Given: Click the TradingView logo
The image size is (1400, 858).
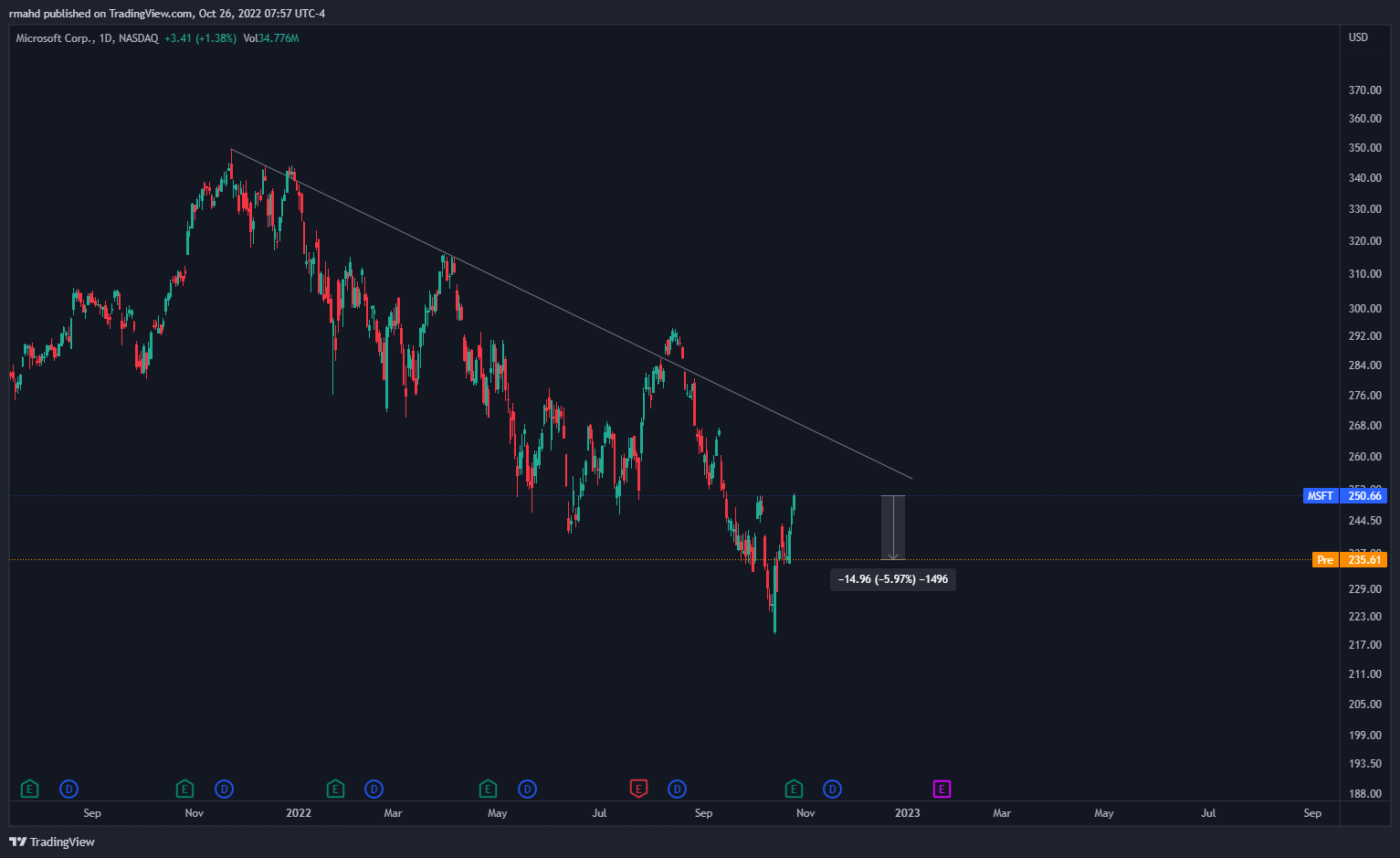Looking at the screenshot, I should point(52,842).
